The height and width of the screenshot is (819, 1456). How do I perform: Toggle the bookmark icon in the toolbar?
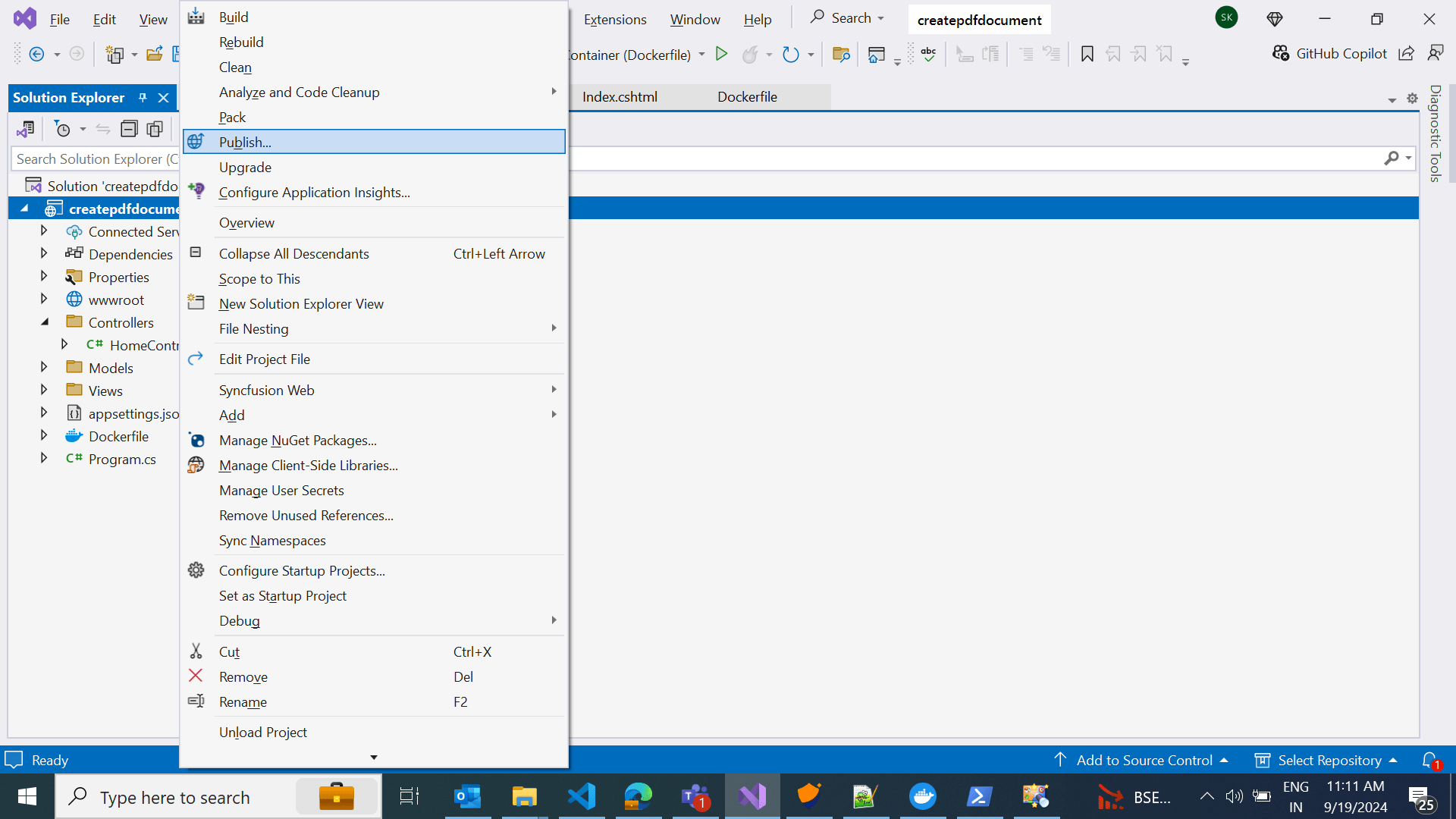[1087, 54]
